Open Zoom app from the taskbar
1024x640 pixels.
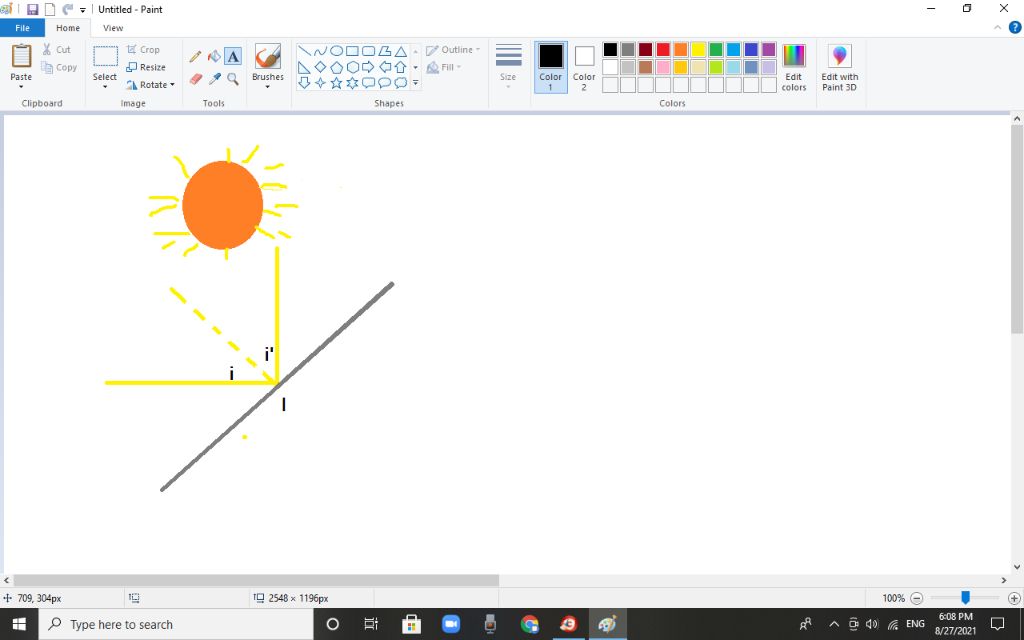point(451,624)
